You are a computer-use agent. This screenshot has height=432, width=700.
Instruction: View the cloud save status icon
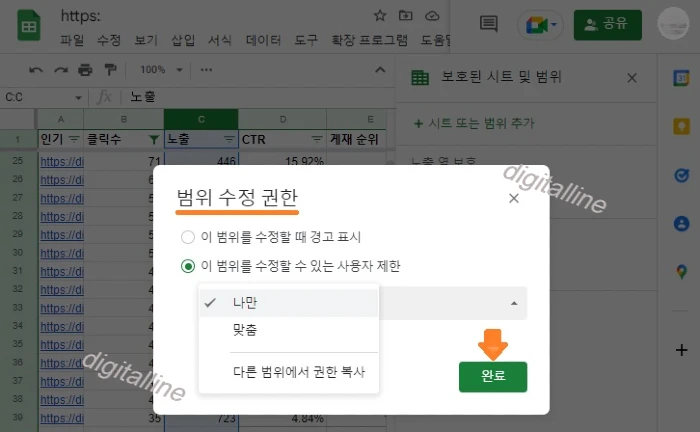tap(432, 16)
